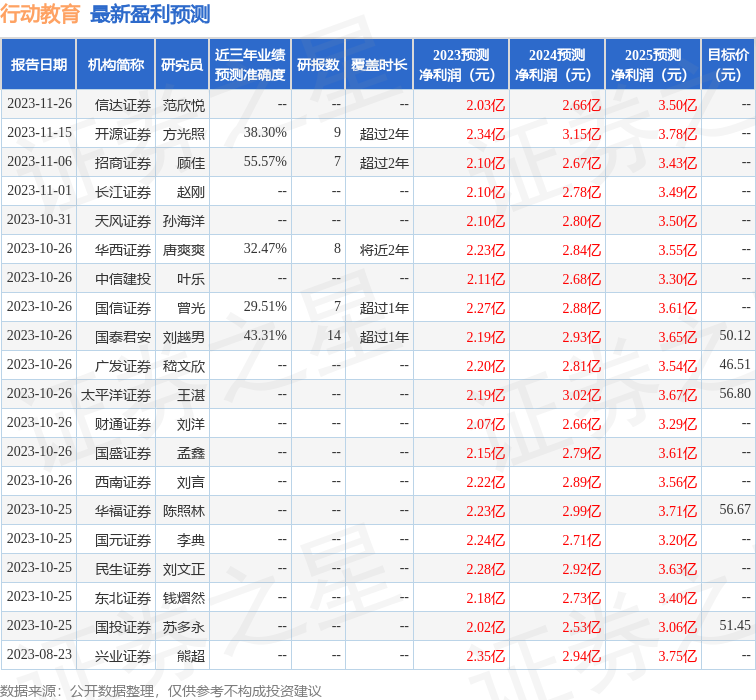Click 2024 profit 3.02亿 for 太平洋证券
Viewport: 756px width, 700px height.
pyautogui.click(x=581, y=395)
